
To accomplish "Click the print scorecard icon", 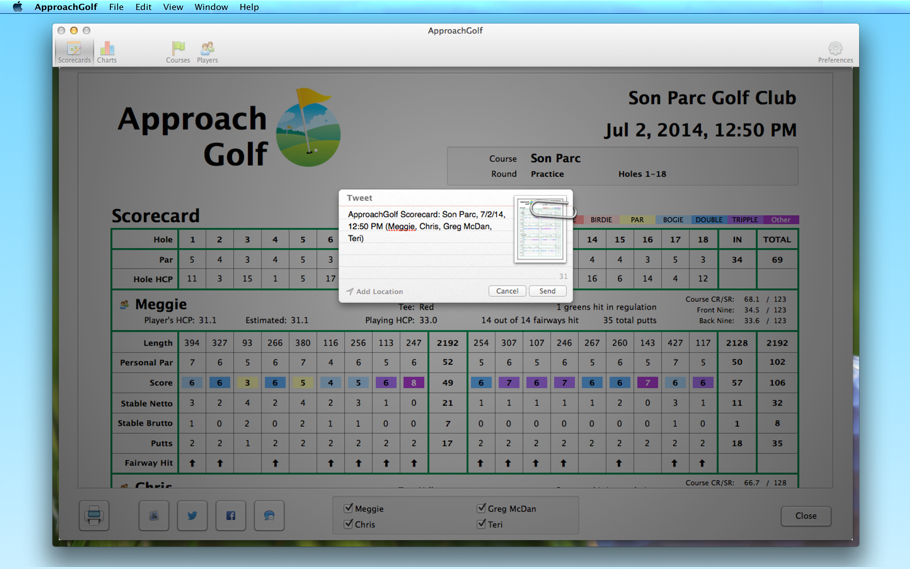I will (x=94, y=516).
